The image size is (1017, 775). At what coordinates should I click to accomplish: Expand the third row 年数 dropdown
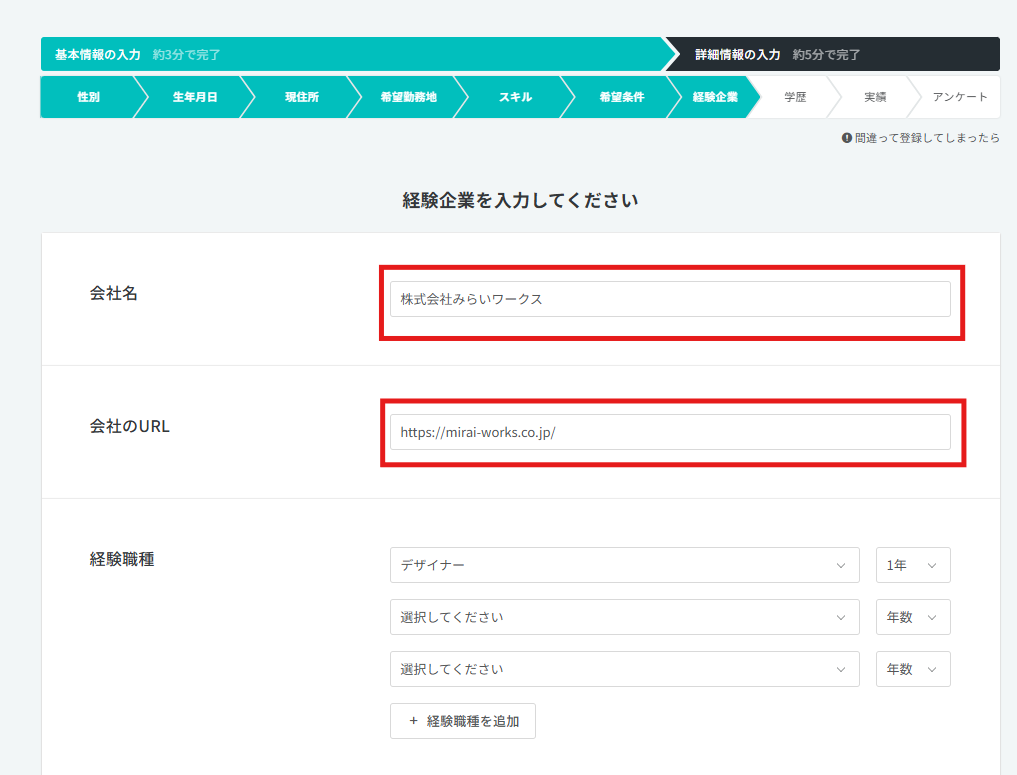pos(912,669)
